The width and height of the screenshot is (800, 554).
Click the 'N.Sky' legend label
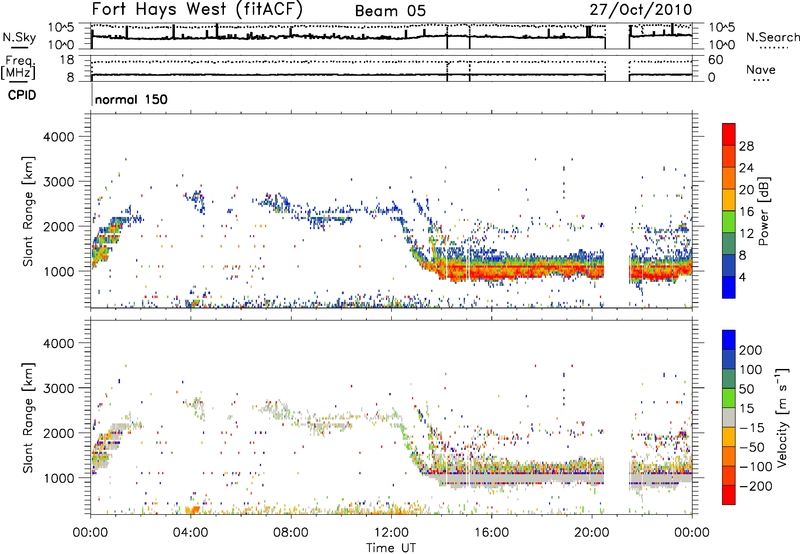(x=19, y=37)
